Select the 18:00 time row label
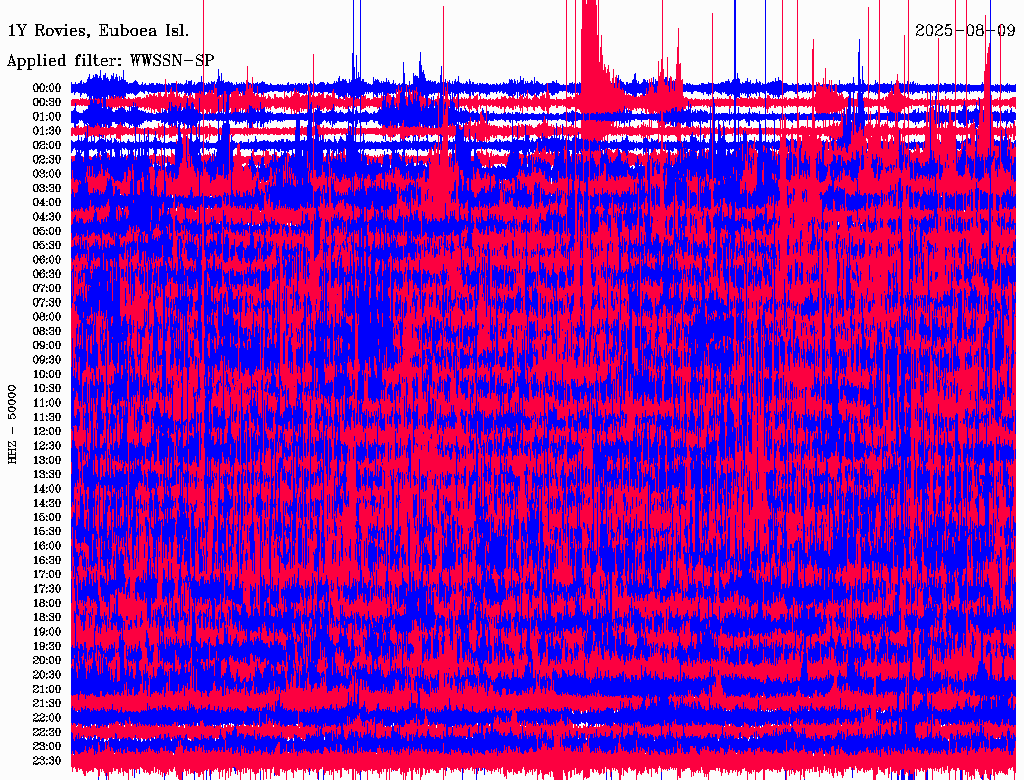The height and width of the screenshot is (780, 1024). (46, 603)
